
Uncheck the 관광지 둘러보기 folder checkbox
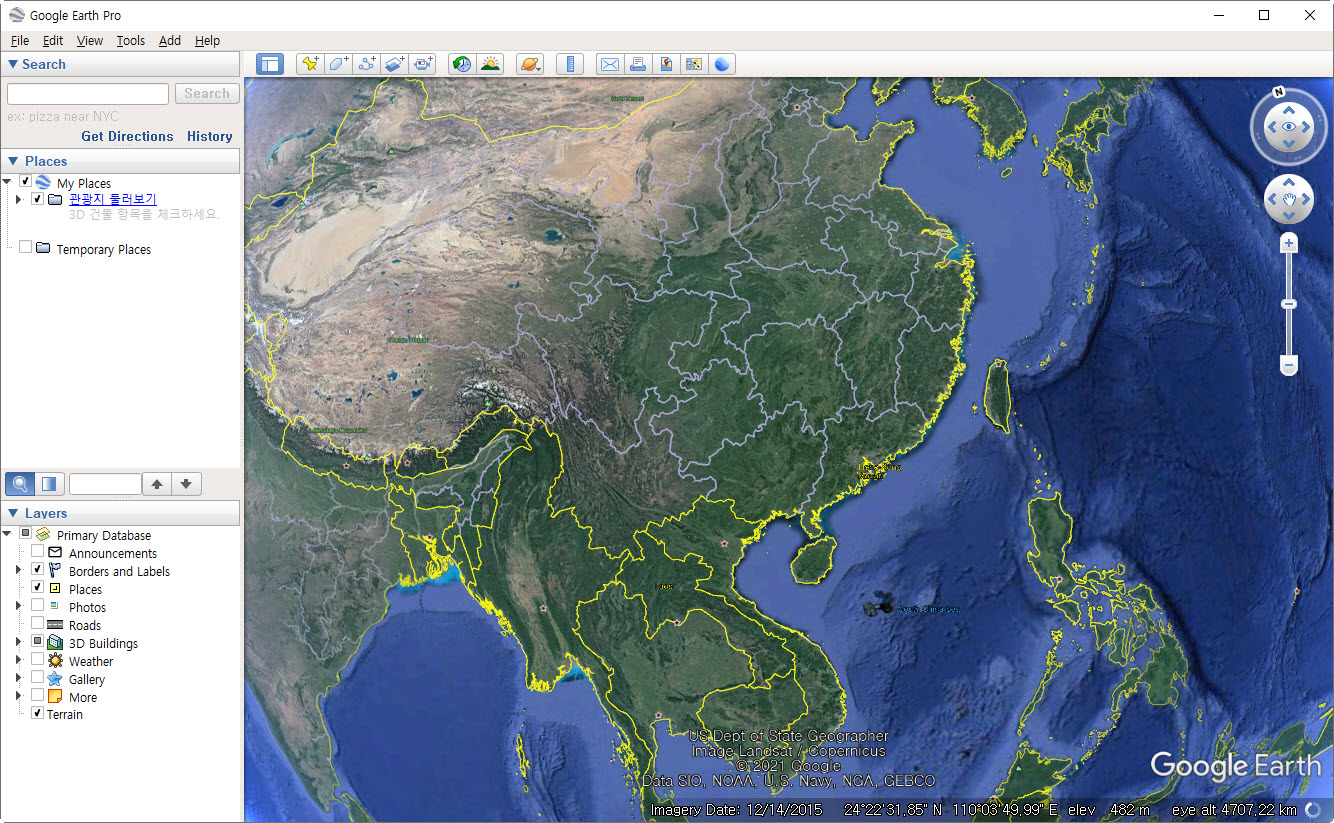[x=37, y=199]
